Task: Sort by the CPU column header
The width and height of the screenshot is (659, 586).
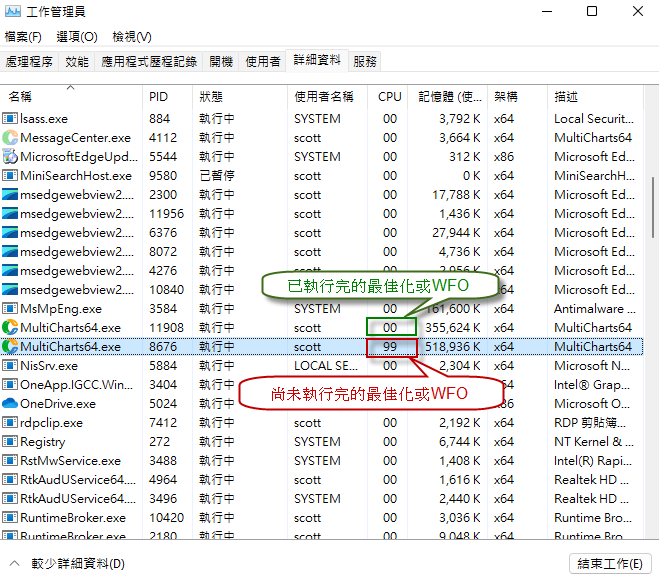Action: click(387, 97)
